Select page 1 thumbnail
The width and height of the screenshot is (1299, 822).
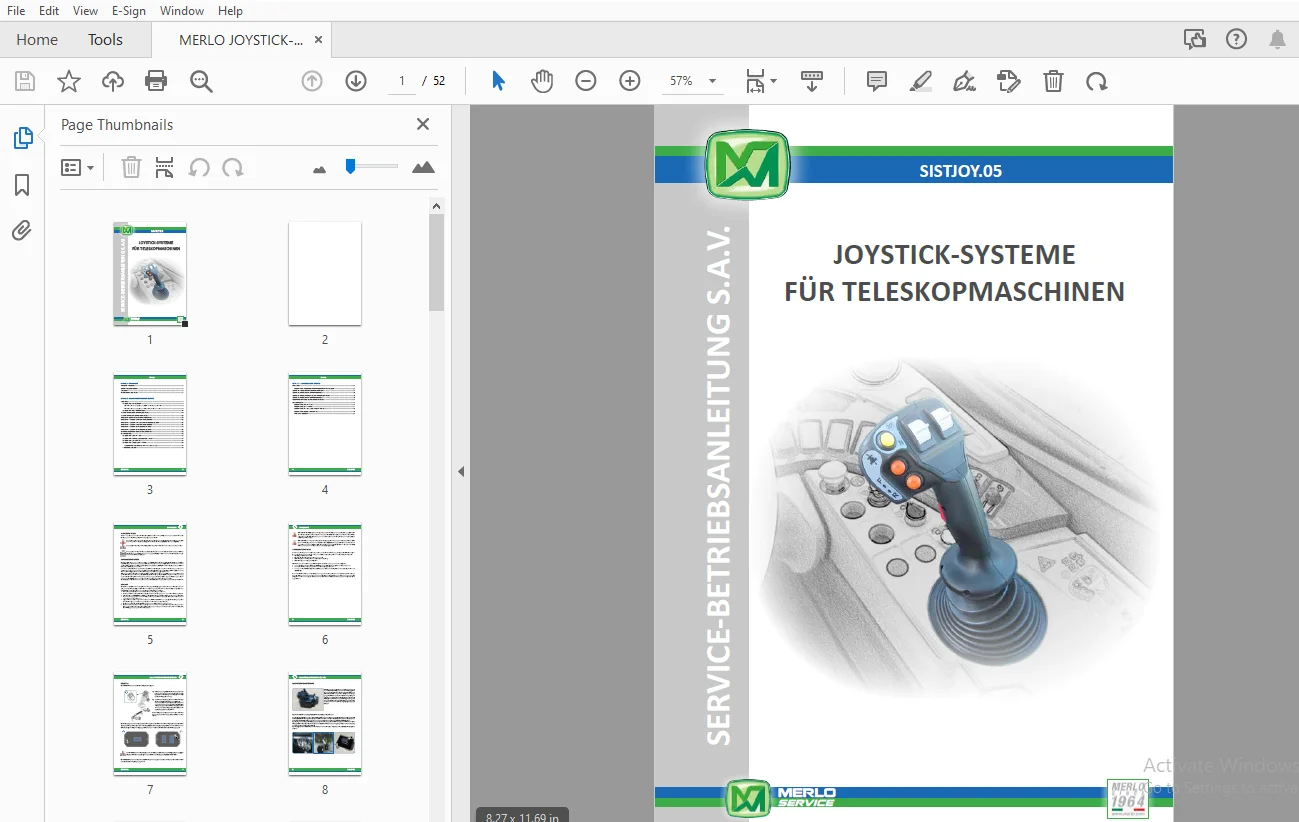point(150,273)
